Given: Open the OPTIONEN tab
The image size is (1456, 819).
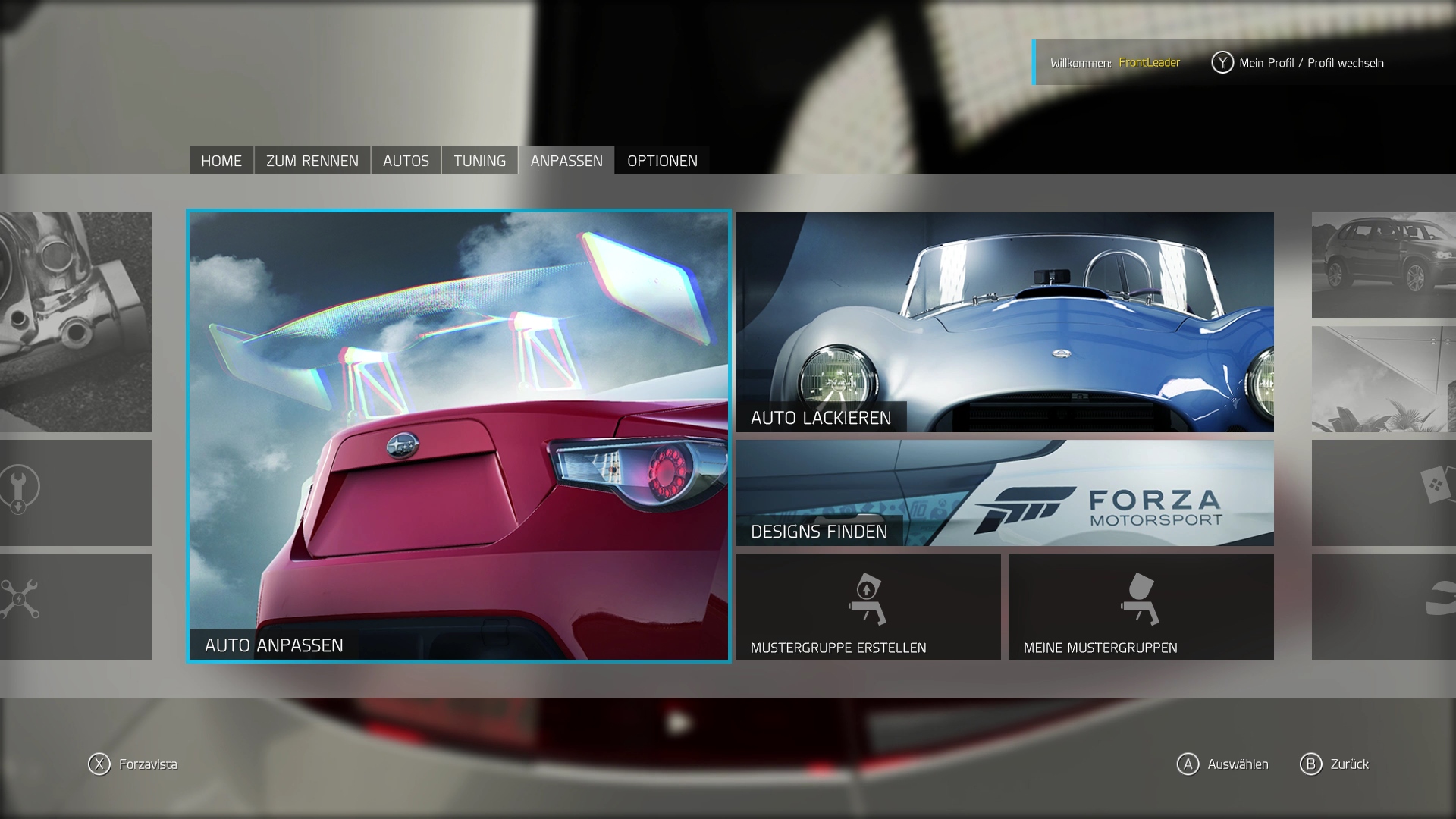Looking at the screenshot, I should [662, 161].
